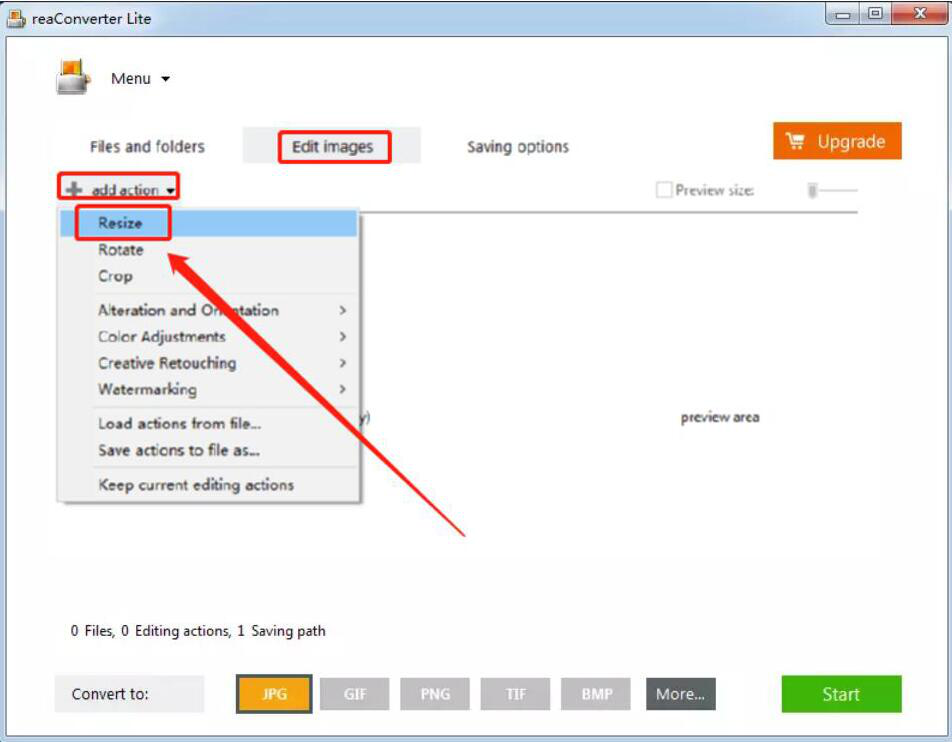Expand the Creative Retouching submenu
This screenshot has height=742, width=952.
[x=209, y=363]
